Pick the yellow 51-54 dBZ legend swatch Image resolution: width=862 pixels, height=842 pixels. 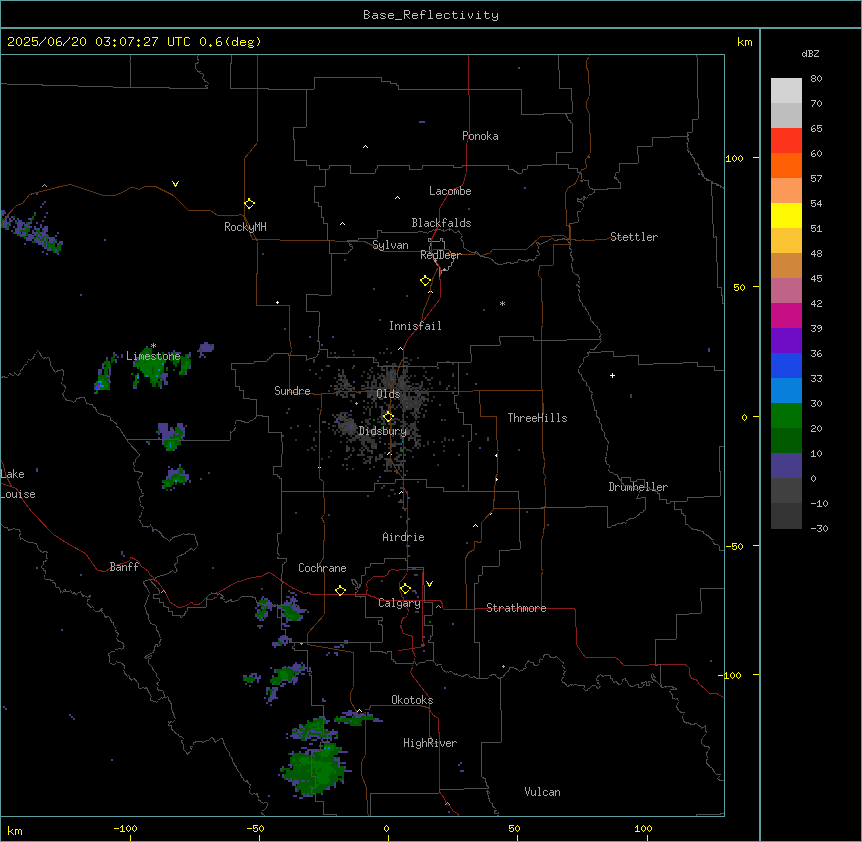pyautogui.click(x=786, y=215)
